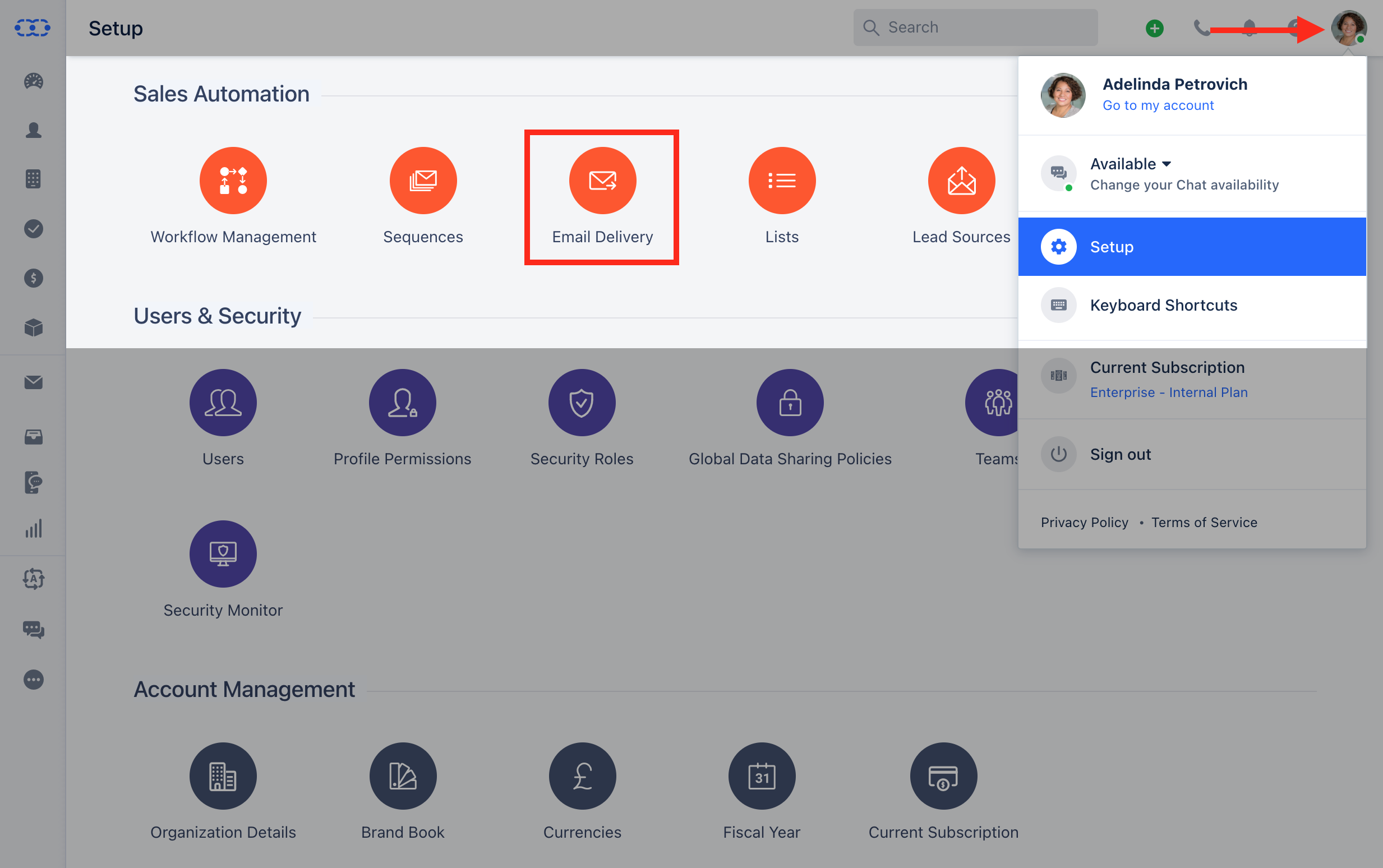This screenshot has height=868, width=1383.
Task: Open the companies building icon in sidebar
Action: coord(33,179)
